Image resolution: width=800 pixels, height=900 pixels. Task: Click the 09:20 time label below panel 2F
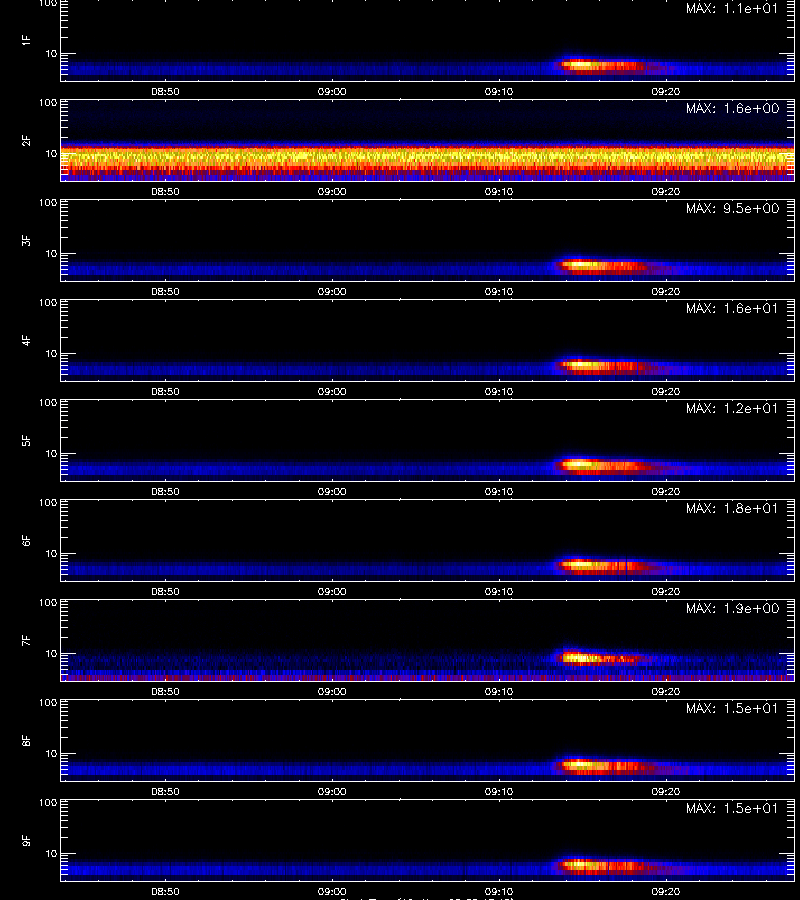(x=666, y=192)
